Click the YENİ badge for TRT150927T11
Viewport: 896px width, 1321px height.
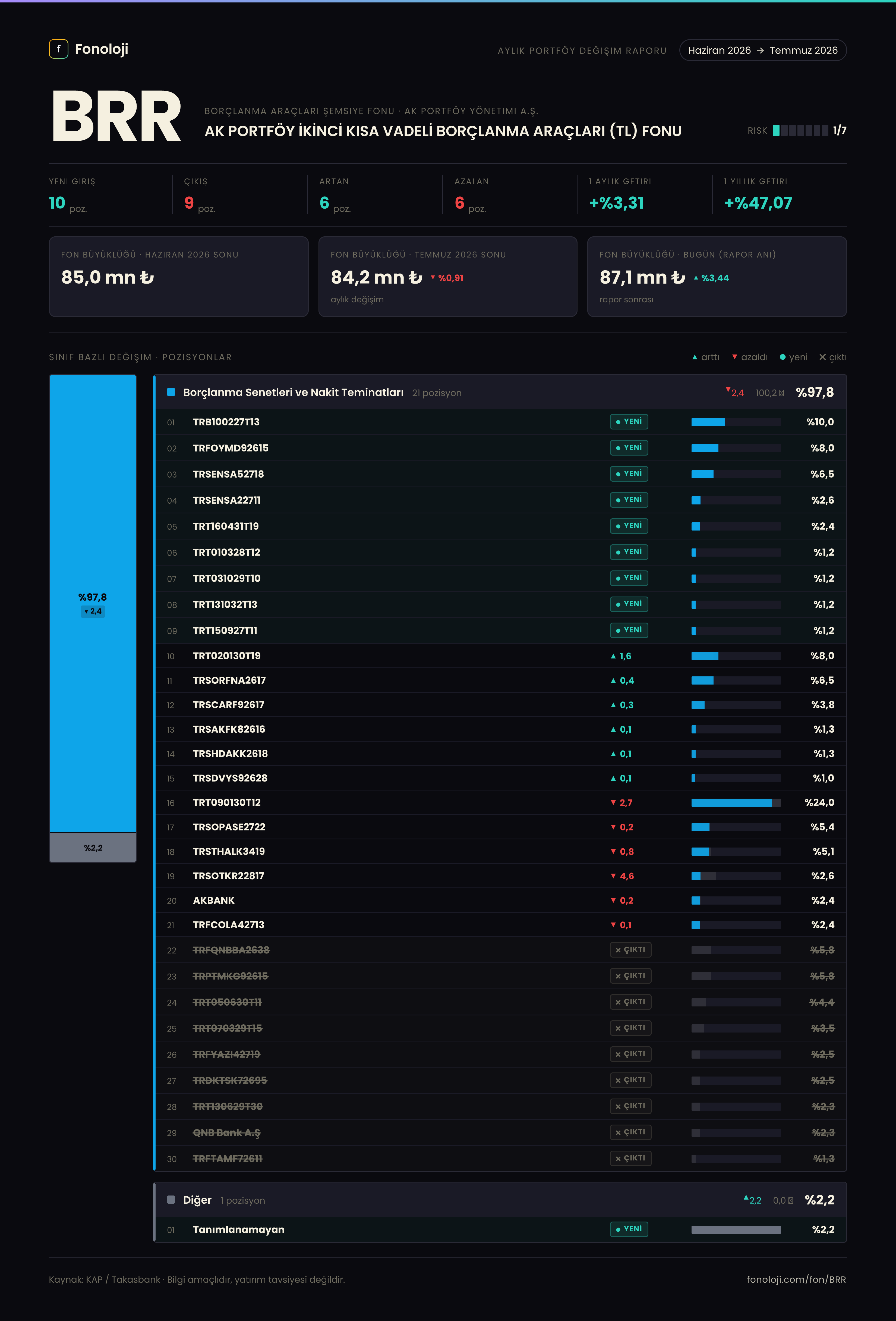[x=629, y=630]
